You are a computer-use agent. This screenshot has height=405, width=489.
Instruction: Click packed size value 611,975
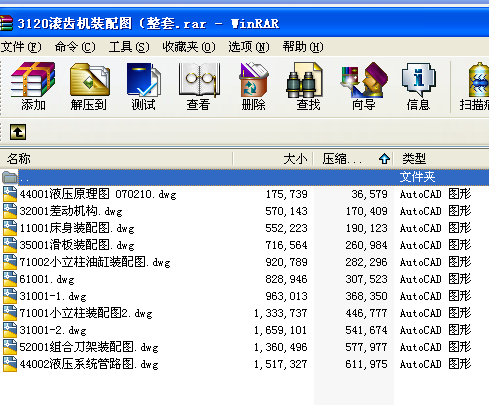coord(366,364)
